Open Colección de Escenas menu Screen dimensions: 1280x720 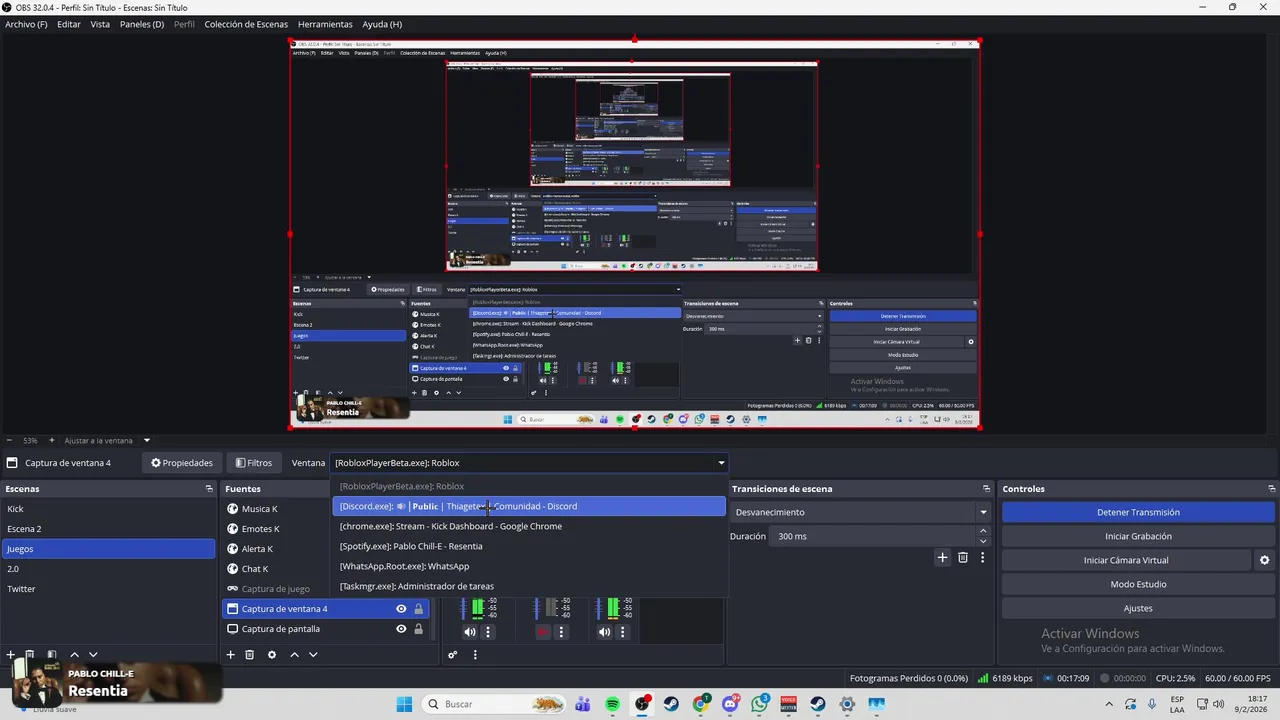246,24
